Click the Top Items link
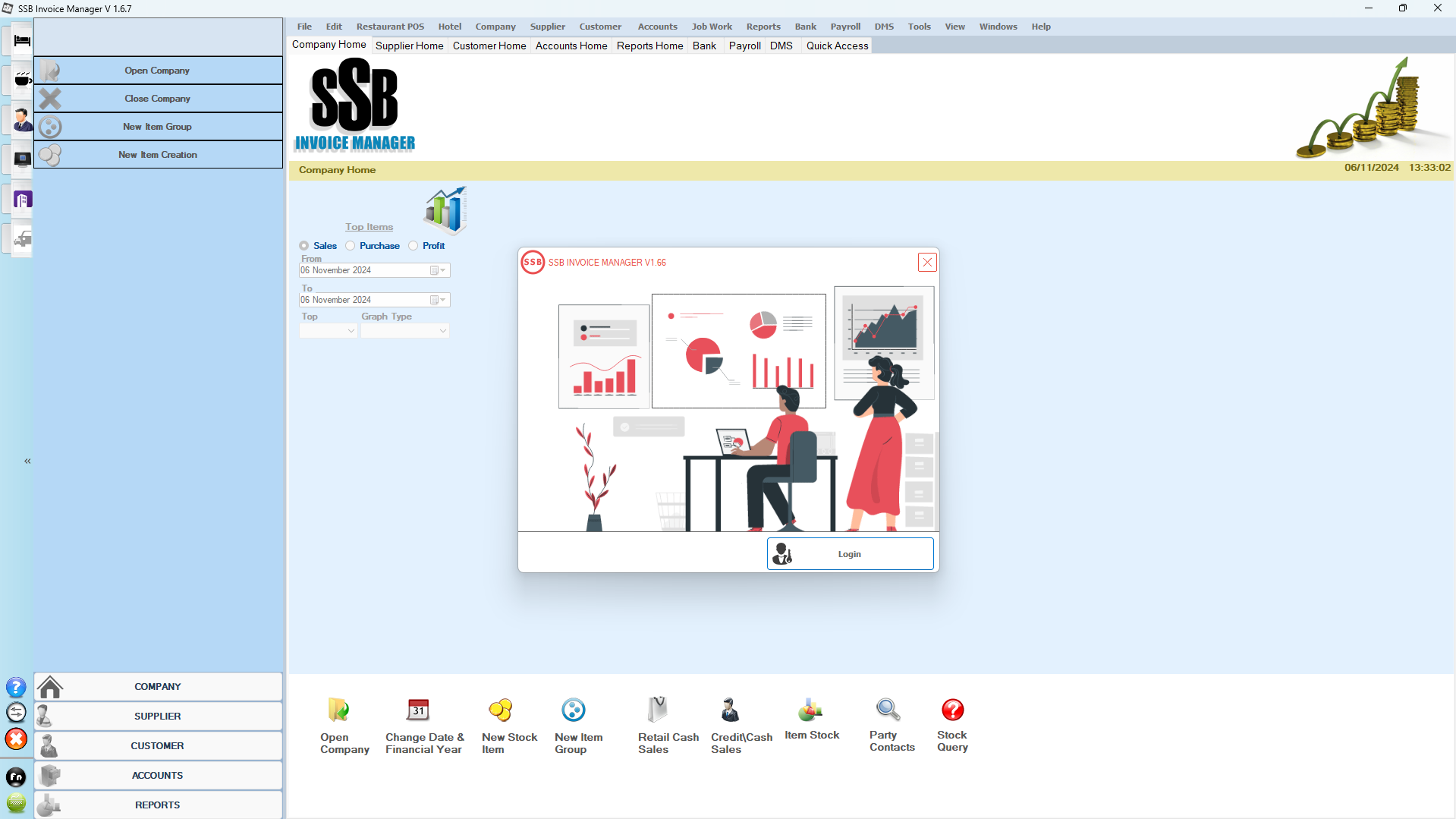 tap(369, 227)
